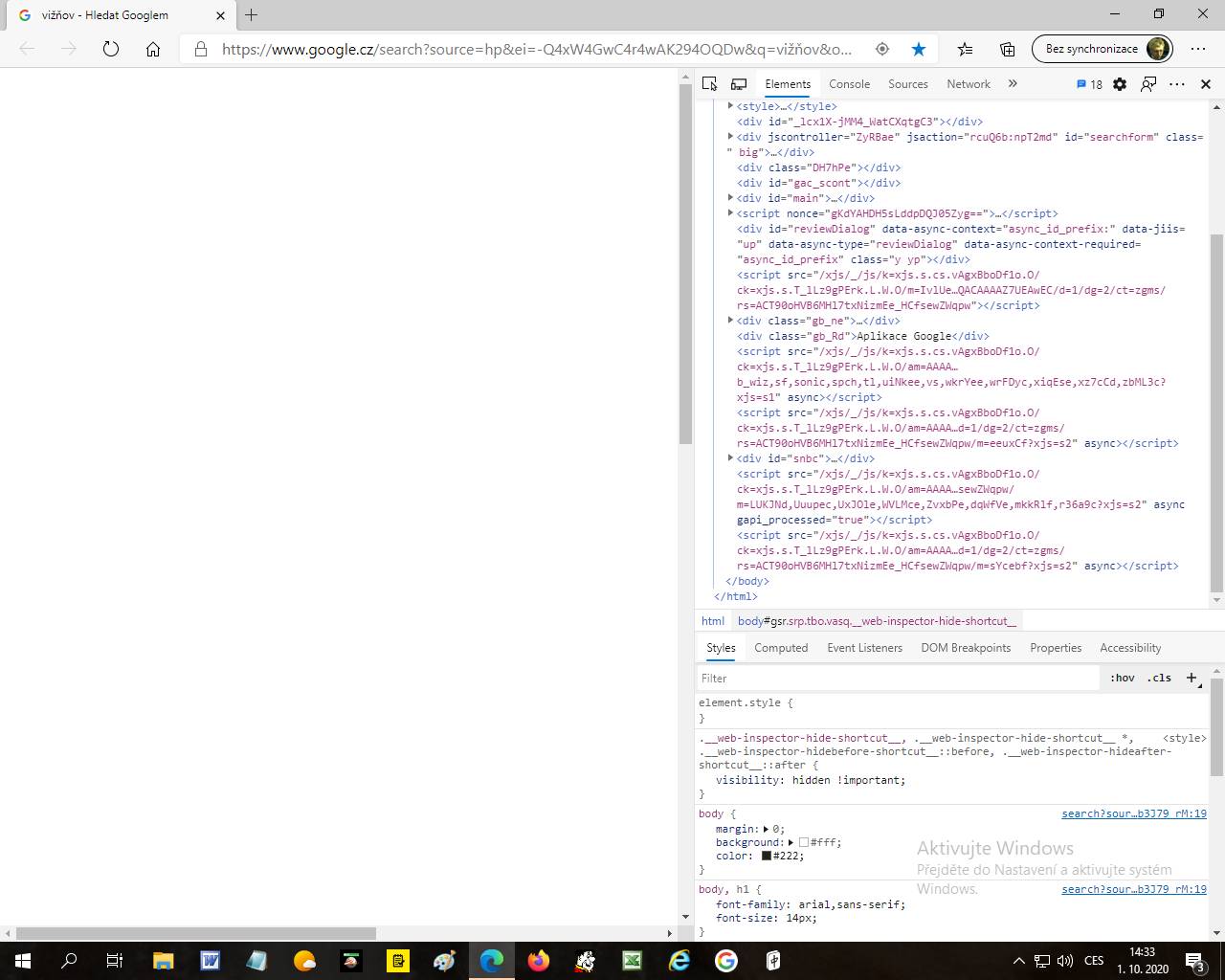The height and width of the screenshot is (980, 1225).
Task: Switch to the Console tab
Action: coord(849,84)
